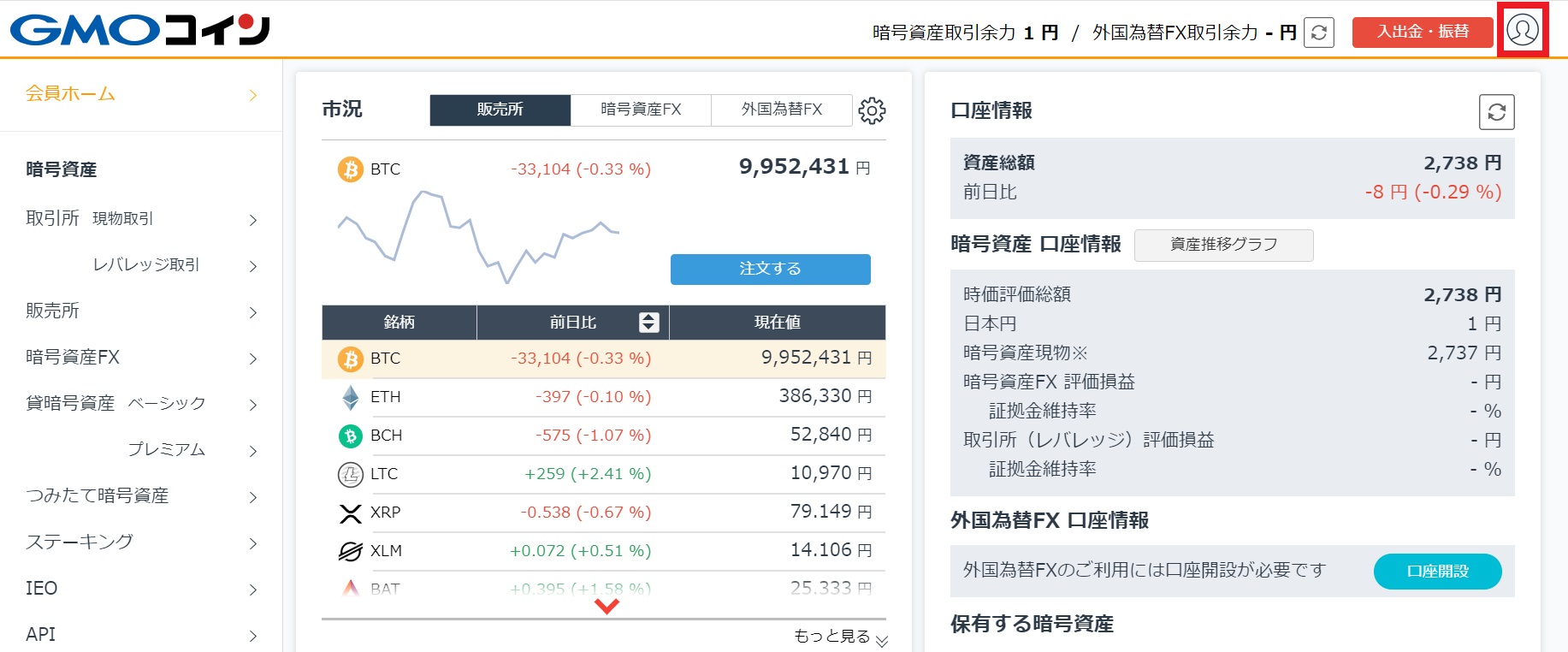Toggle sort order on 前日比 column

(649, 323)
